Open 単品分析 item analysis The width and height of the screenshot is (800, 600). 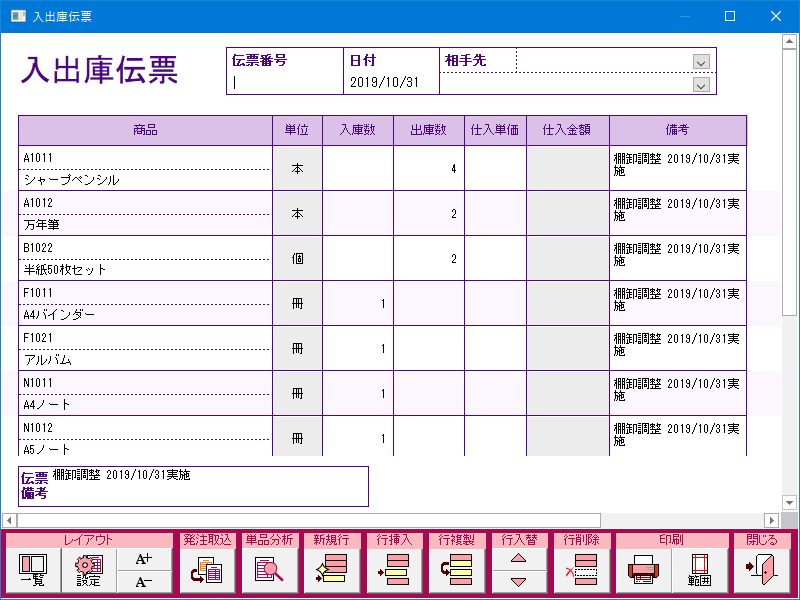click(x=268, y=571)
